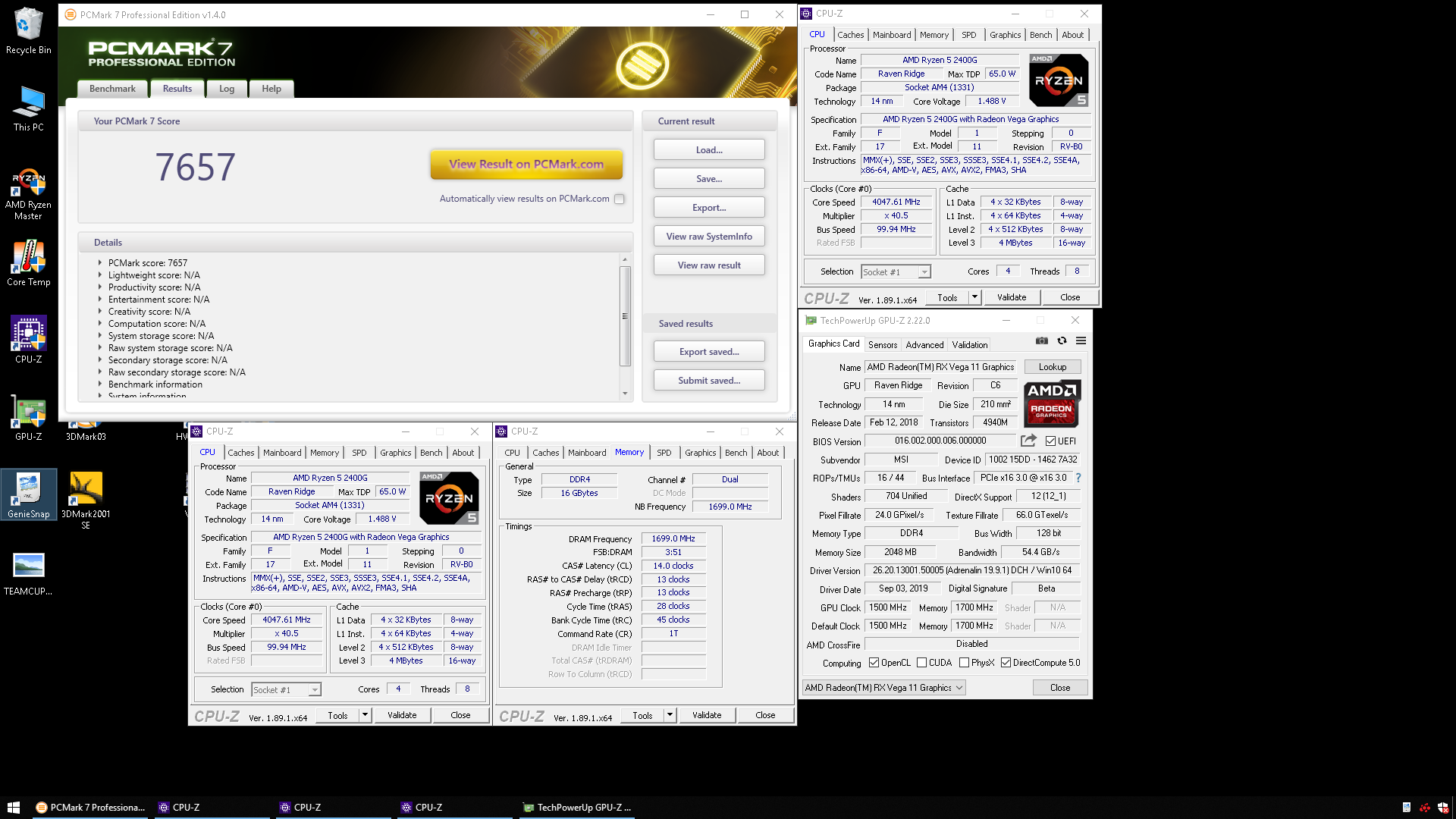Open Socket #1 dropdown in bottom-left CPU-Z

tap(287, 689)
